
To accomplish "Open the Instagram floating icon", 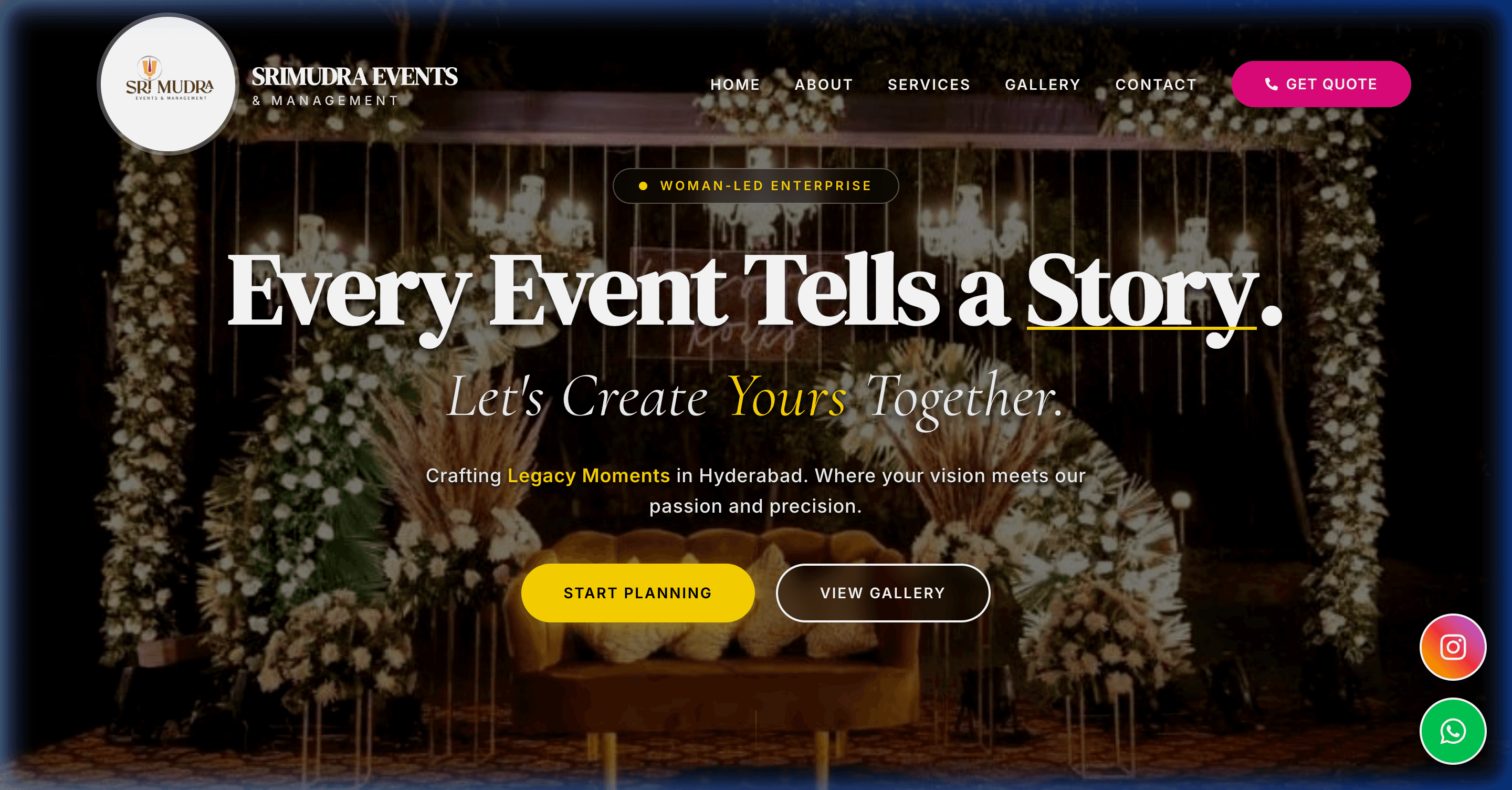I will pyautogui.click(x=1453, y=647).
